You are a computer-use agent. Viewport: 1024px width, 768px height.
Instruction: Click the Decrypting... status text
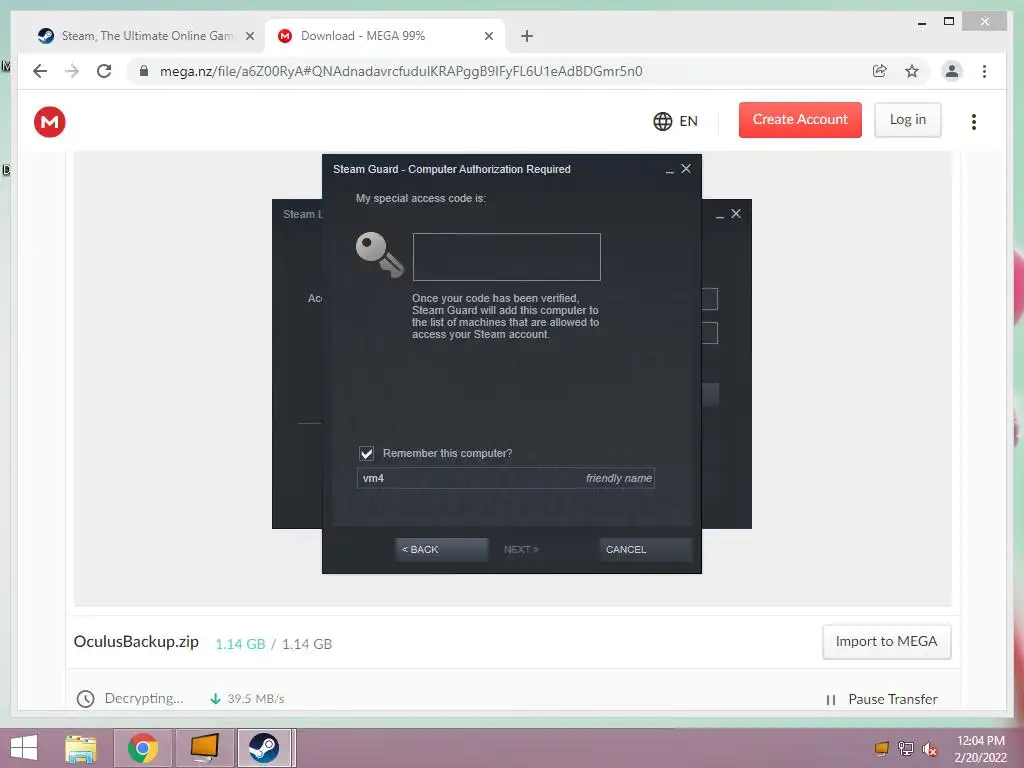pyautogui.click(x=144, y=698)
